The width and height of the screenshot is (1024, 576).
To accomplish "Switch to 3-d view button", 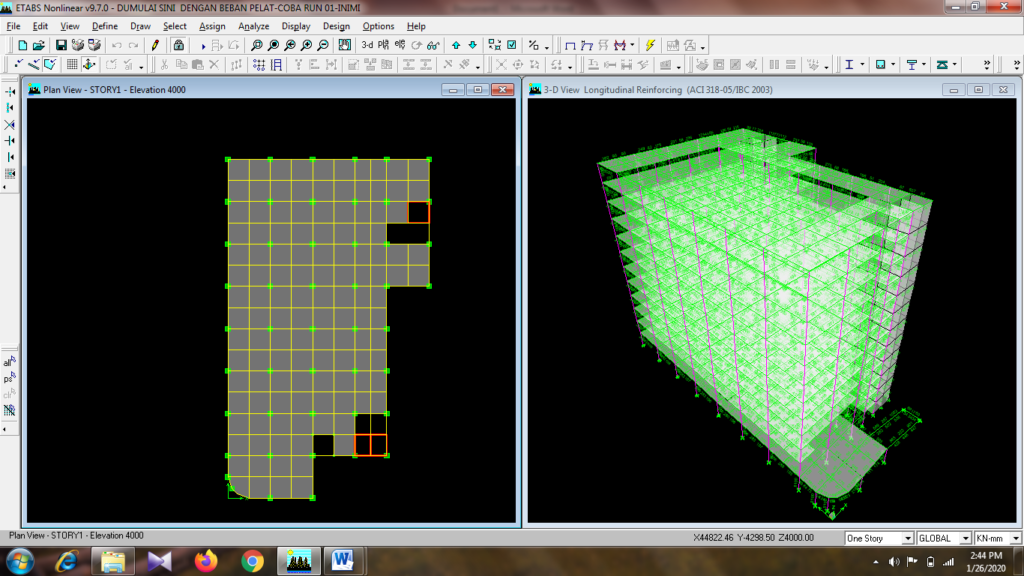I will point(366,45).
